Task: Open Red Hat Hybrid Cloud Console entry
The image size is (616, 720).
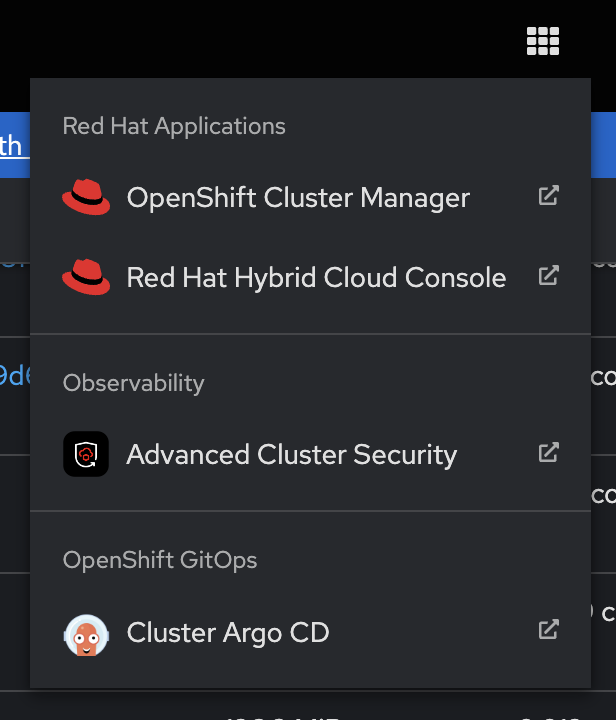Action: coord(310,277)
